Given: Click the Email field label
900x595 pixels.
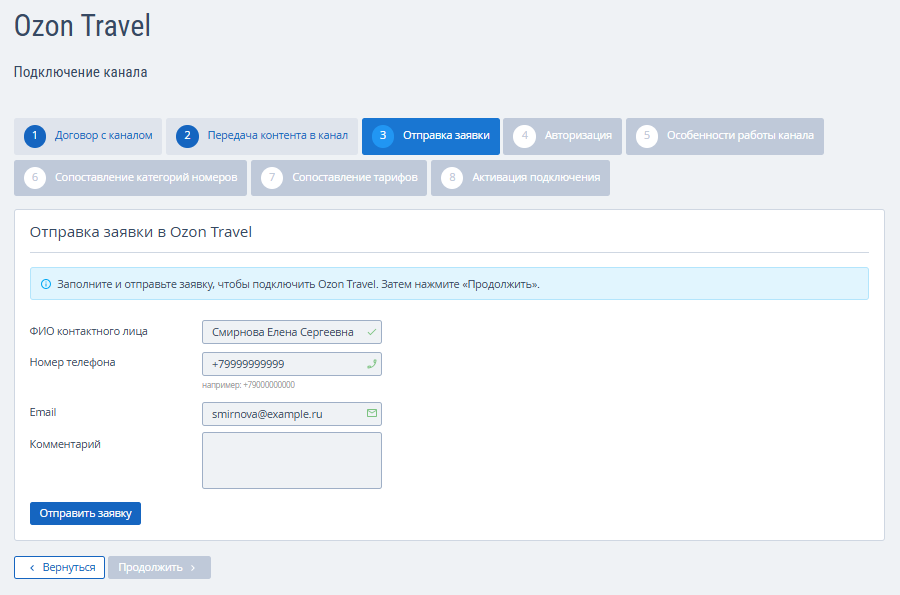Looking at the screenshot, I should [x=43, y=412].
